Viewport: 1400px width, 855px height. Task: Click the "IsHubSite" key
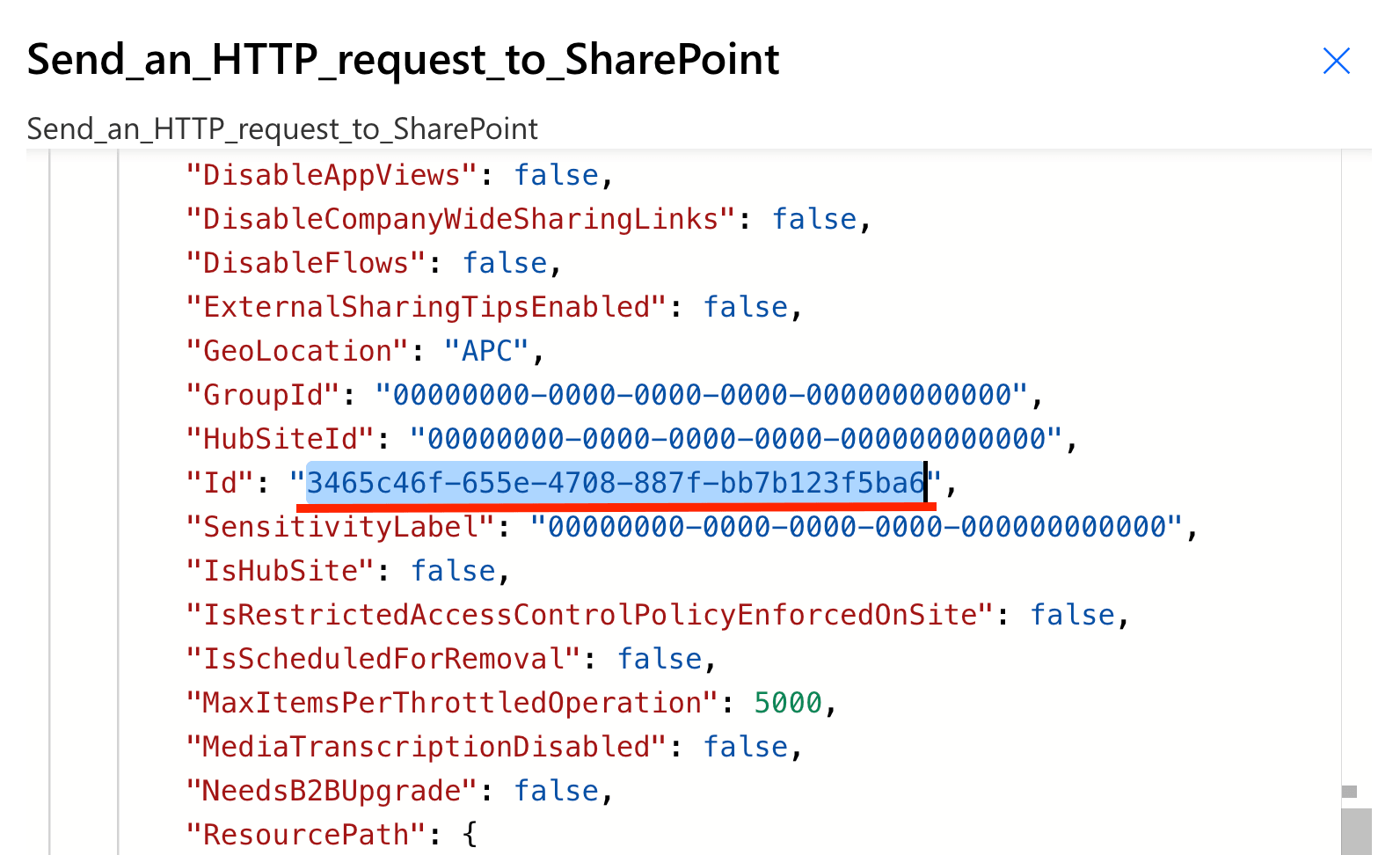281,571
